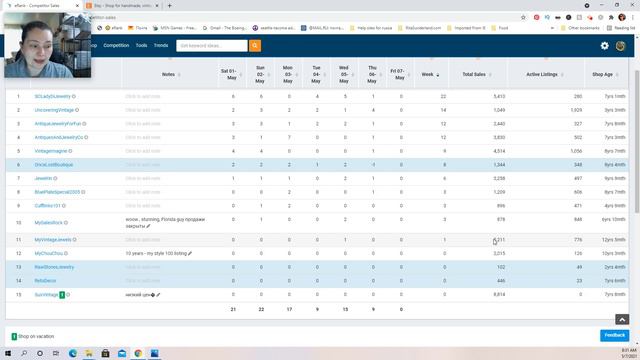Viewport: 640px width, 360px height.
Task: Click the scroll-to-top arrow button
Action: click(622, 320)
